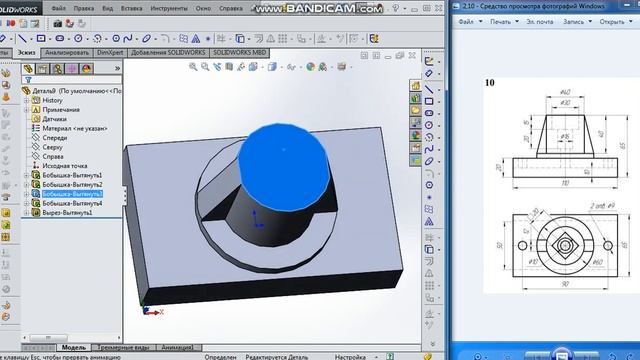Viewport: 640px width, 360px height.
Task: Switch to the SOLIDWORKS MBD tab
Action: [240, 53]
